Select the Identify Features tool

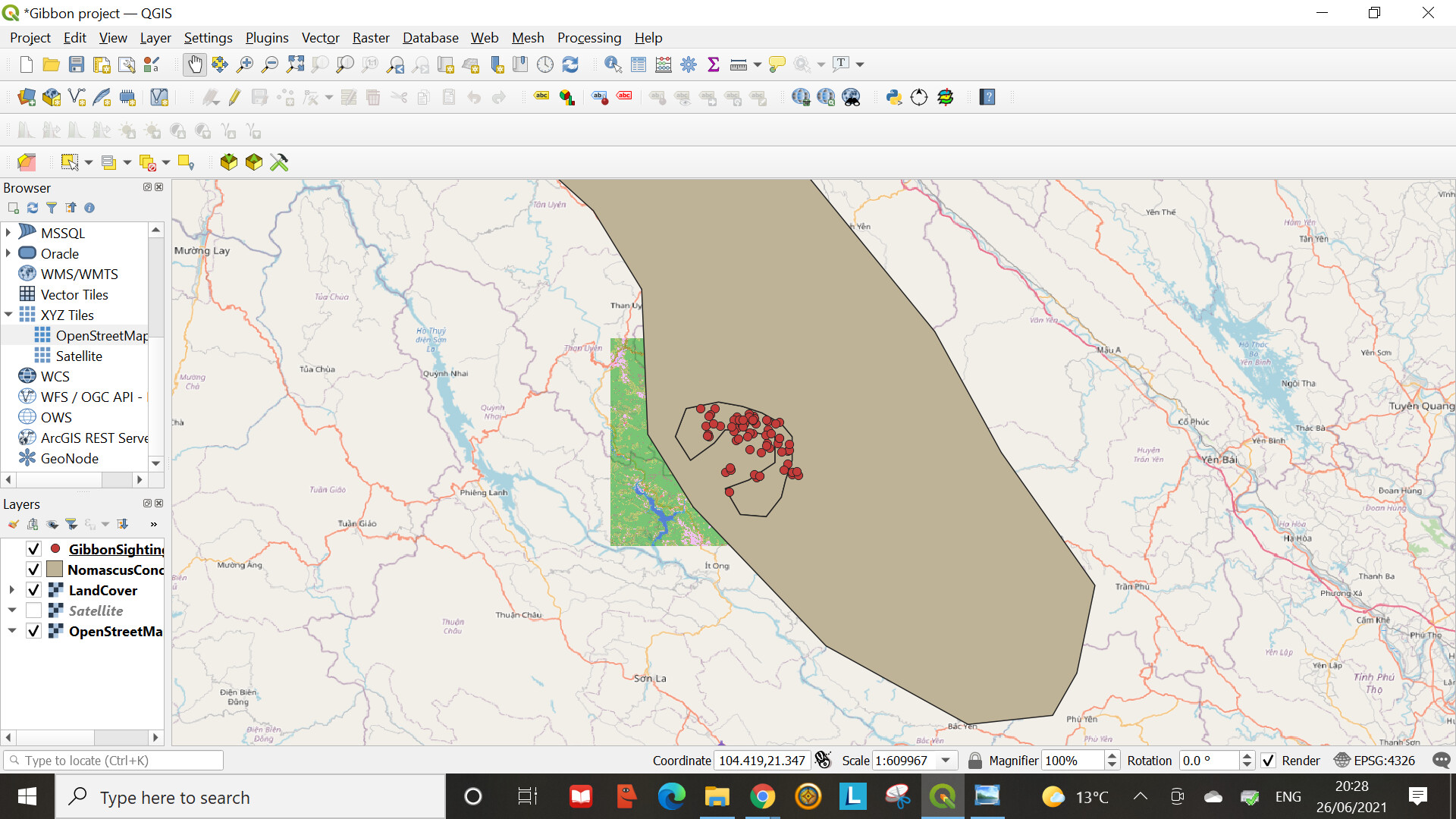point(613,65)
